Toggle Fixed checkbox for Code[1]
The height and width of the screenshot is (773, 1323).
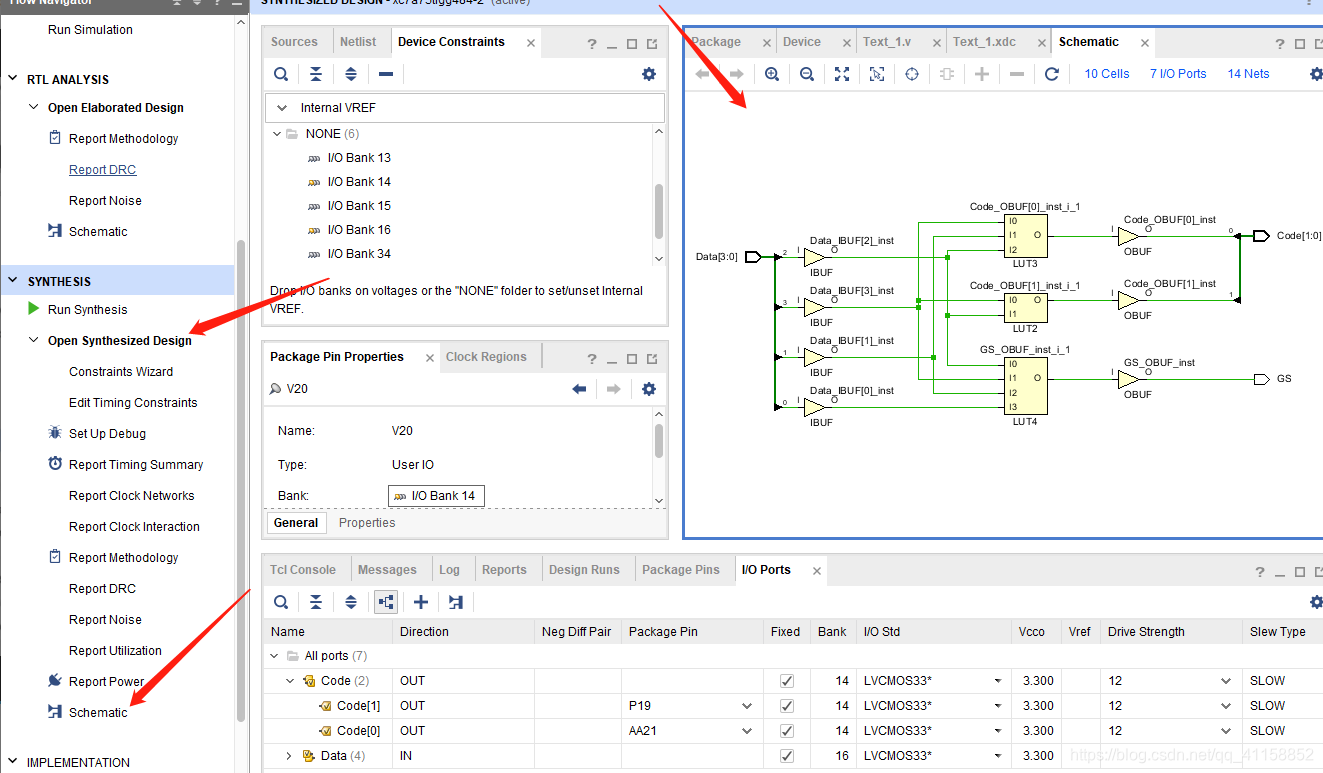click(787, 706)
